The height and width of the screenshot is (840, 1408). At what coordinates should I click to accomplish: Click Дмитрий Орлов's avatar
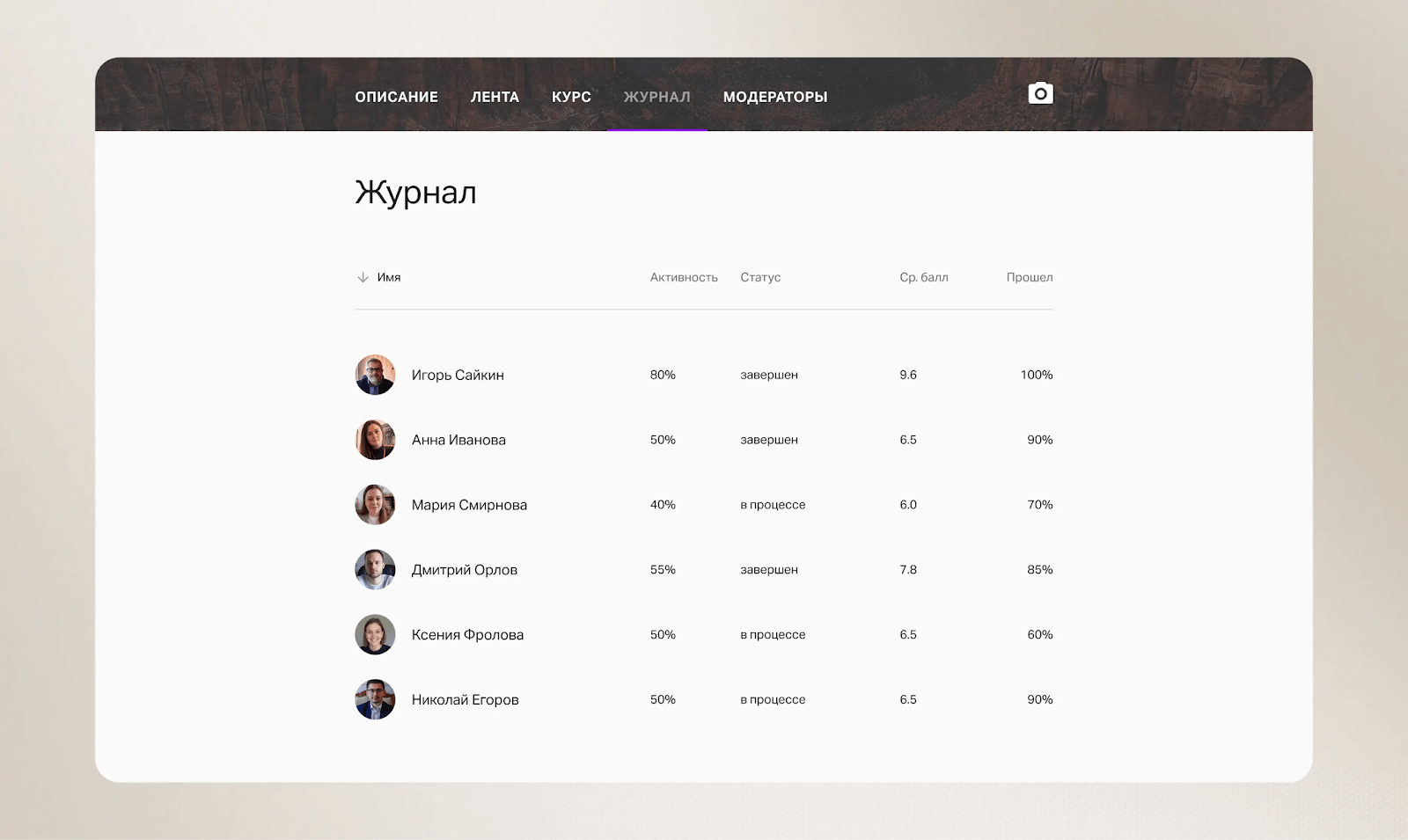point(375,570)
